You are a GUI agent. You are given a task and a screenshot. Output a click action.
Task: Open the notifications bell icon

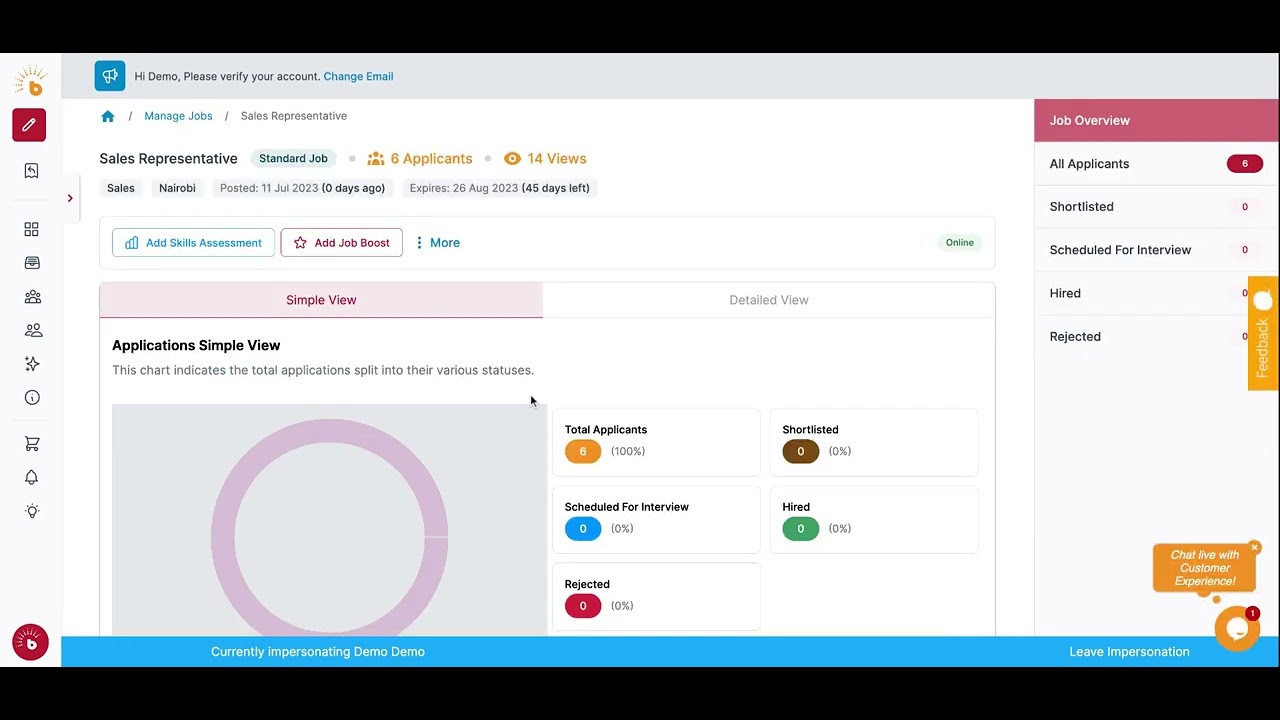[x=32, y=477]
